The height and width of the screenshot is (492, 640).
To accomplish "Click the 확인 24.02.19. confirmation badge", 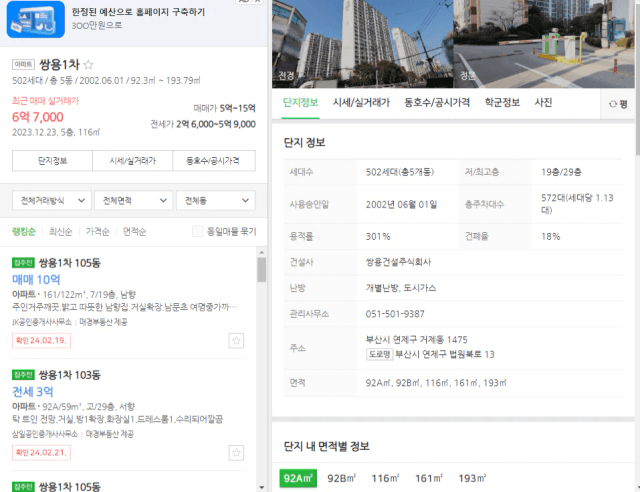I will [41, 341].
